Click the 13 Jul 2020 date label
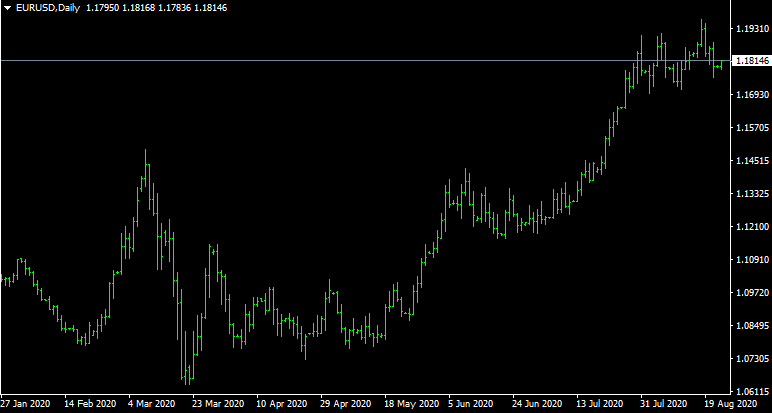The height and width of the screenshot is (413, 772). coord(602,404)
